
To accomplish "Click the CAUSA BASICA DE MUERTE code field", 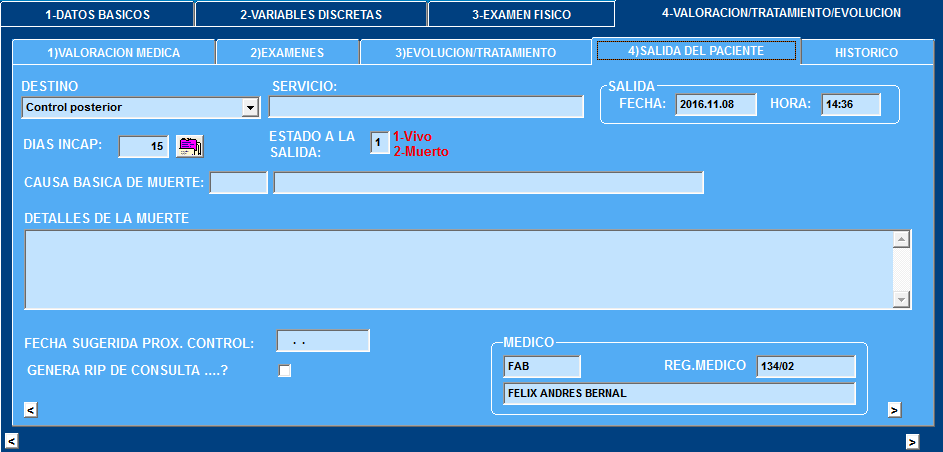I will [238, 183].
